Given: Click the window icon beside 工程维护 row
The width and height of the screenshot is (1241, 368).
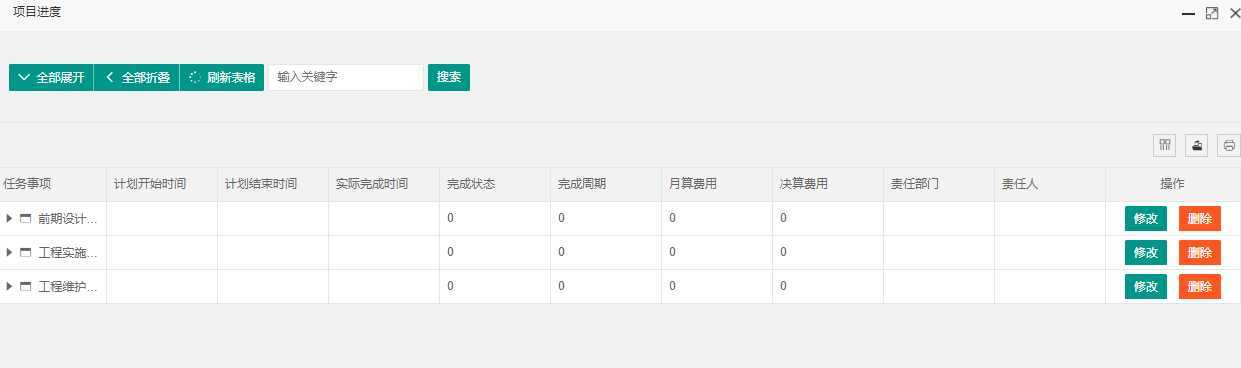Looking at the screenshot, I should pos(26,286).
